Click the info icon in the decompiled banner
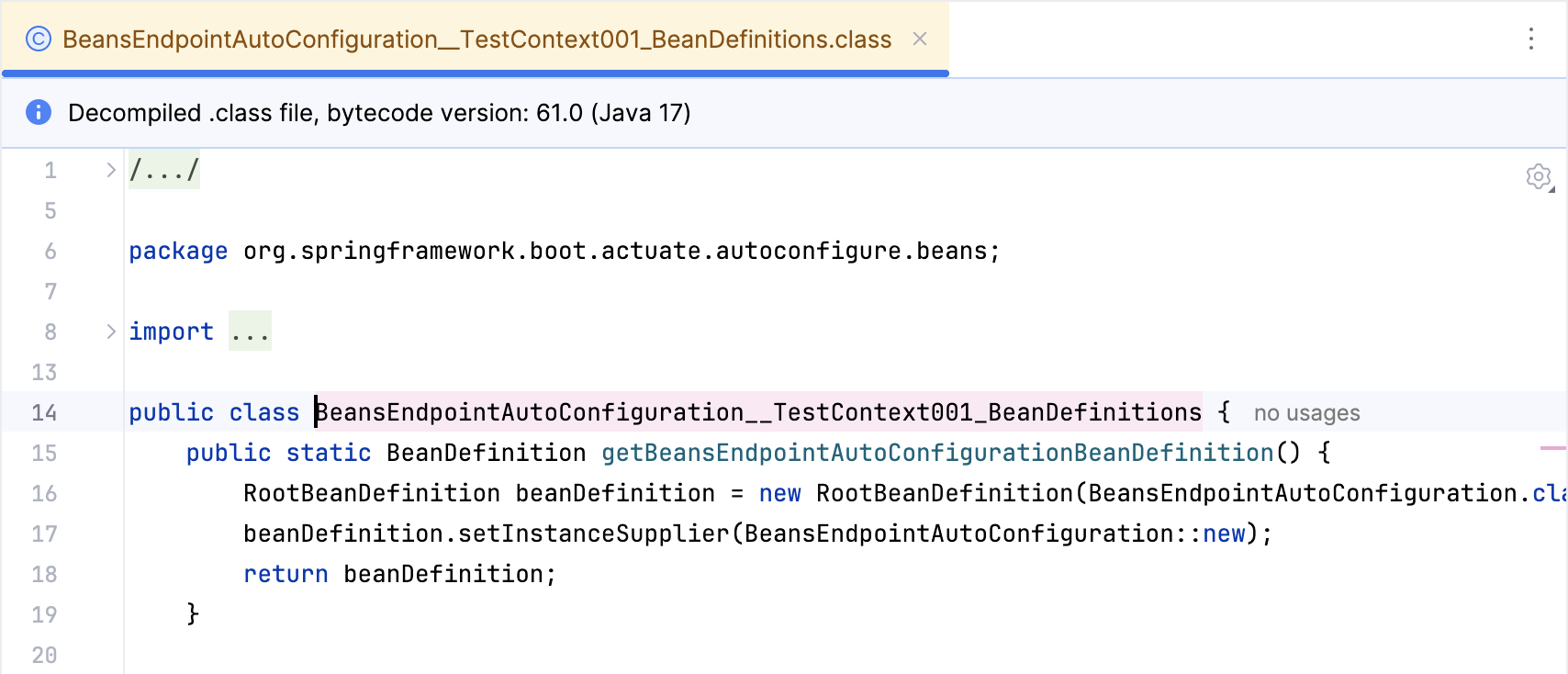1568x674 pixels. 38,112
